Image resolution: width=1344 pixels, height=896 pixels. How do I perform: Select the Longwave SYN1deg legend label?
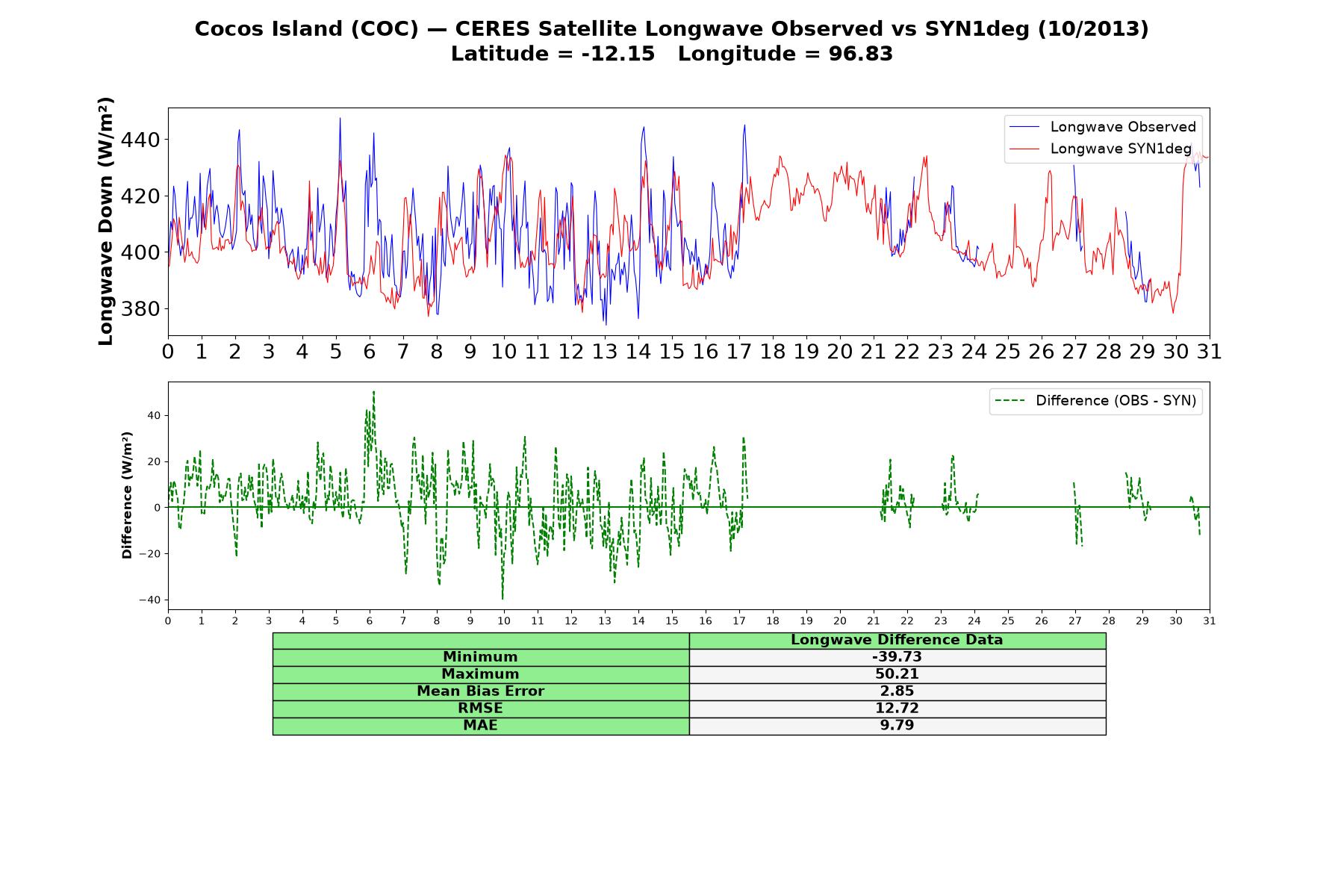coord(1121,149)
